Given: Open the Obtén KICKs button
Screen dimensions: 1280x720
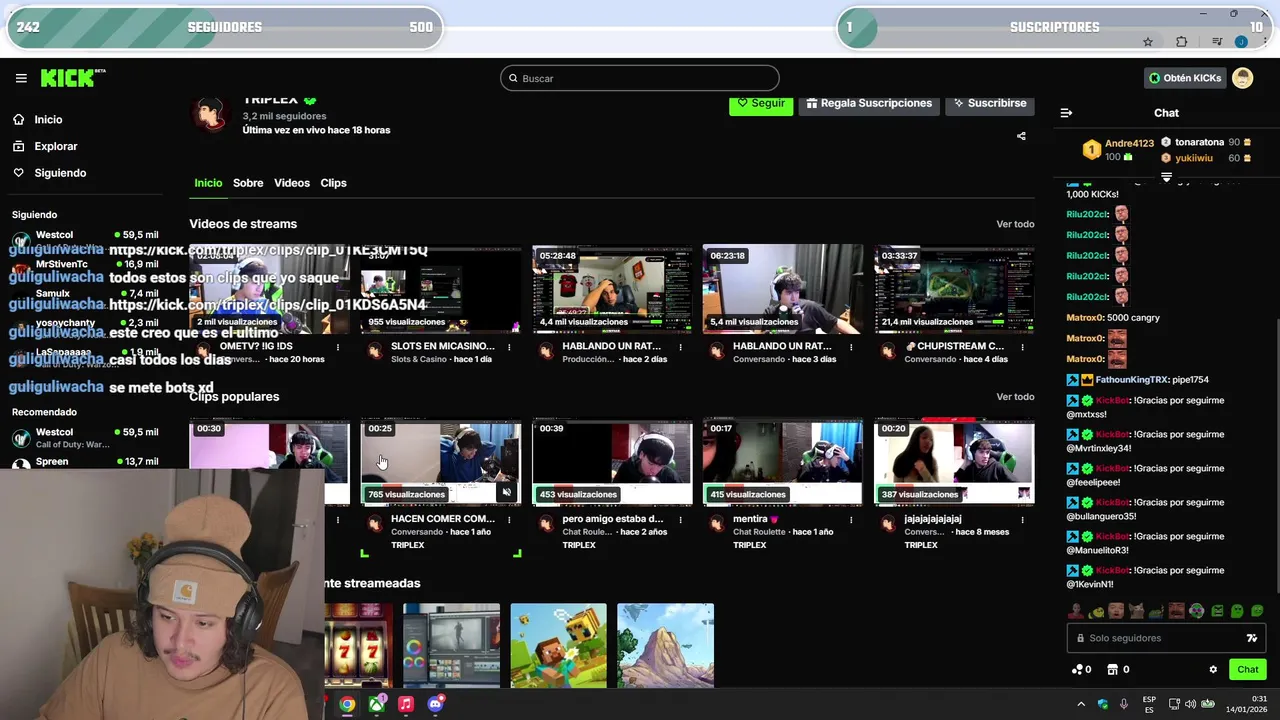Looking at the screenshot, I should coord(1185,78).
